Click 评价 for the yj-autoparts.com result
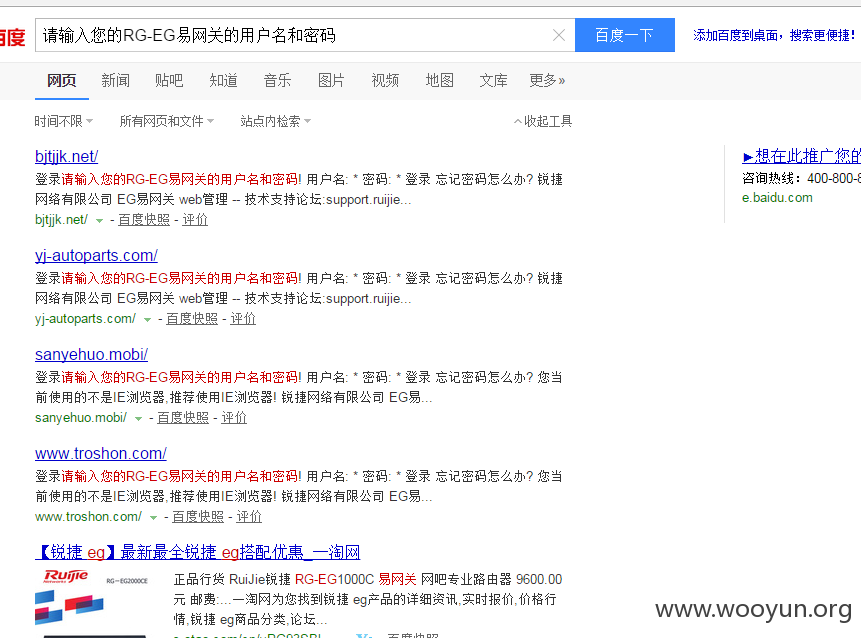The width and height of the screenshot is (861, 638). (243, 318)
